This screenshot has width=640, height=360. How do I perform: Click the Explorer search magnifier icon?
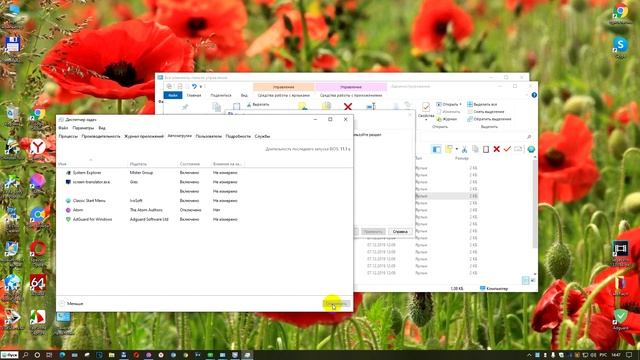[529, 137]
